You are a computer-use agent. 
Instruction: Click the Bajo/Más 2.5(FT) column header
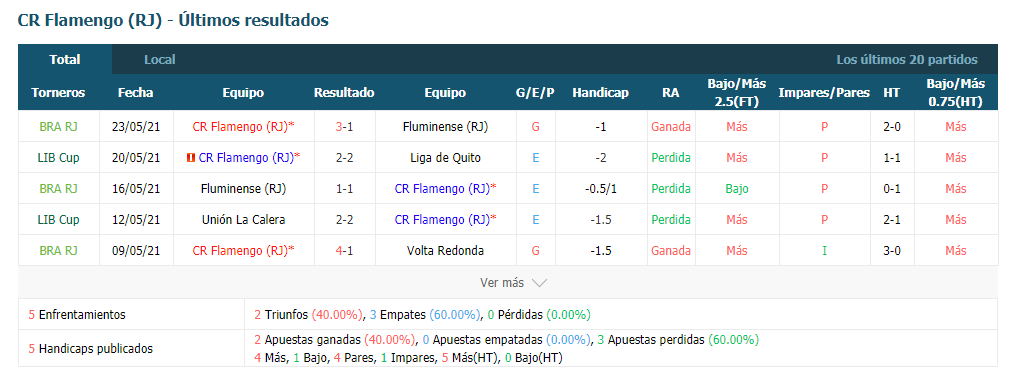[737, 93]
